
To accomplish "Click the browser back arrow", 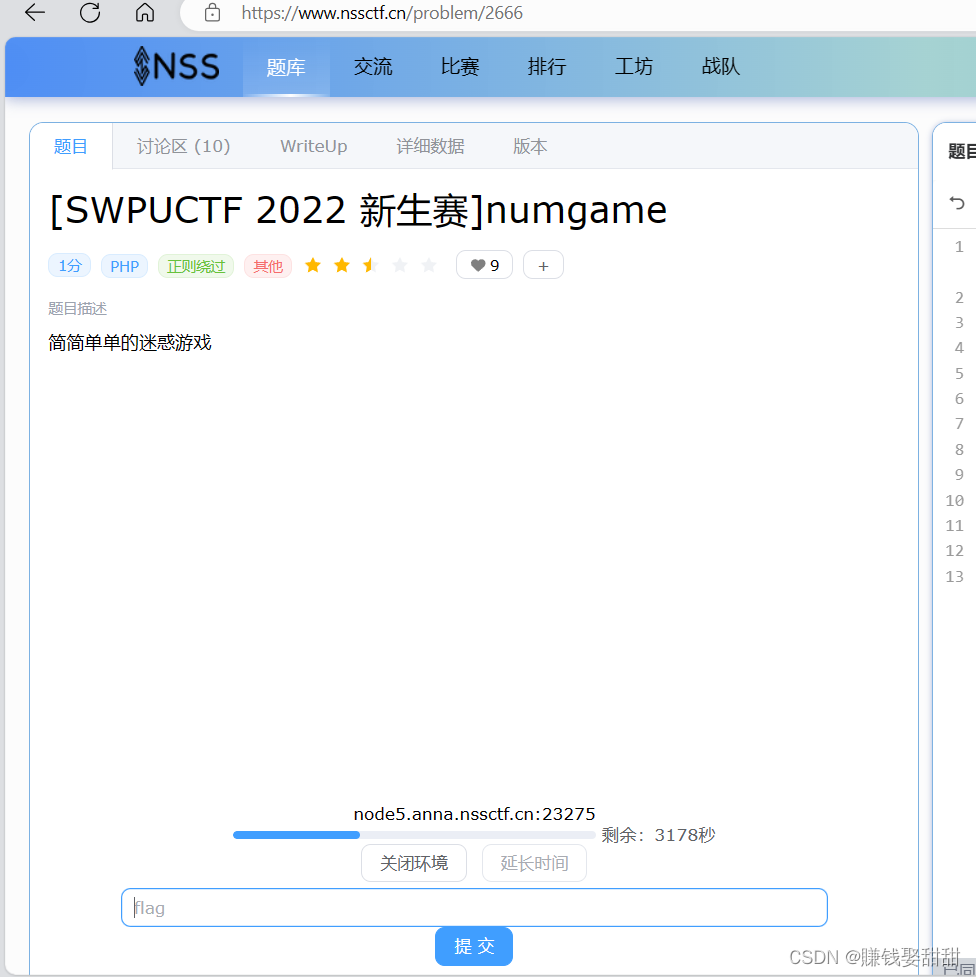I will click(33, 13).
